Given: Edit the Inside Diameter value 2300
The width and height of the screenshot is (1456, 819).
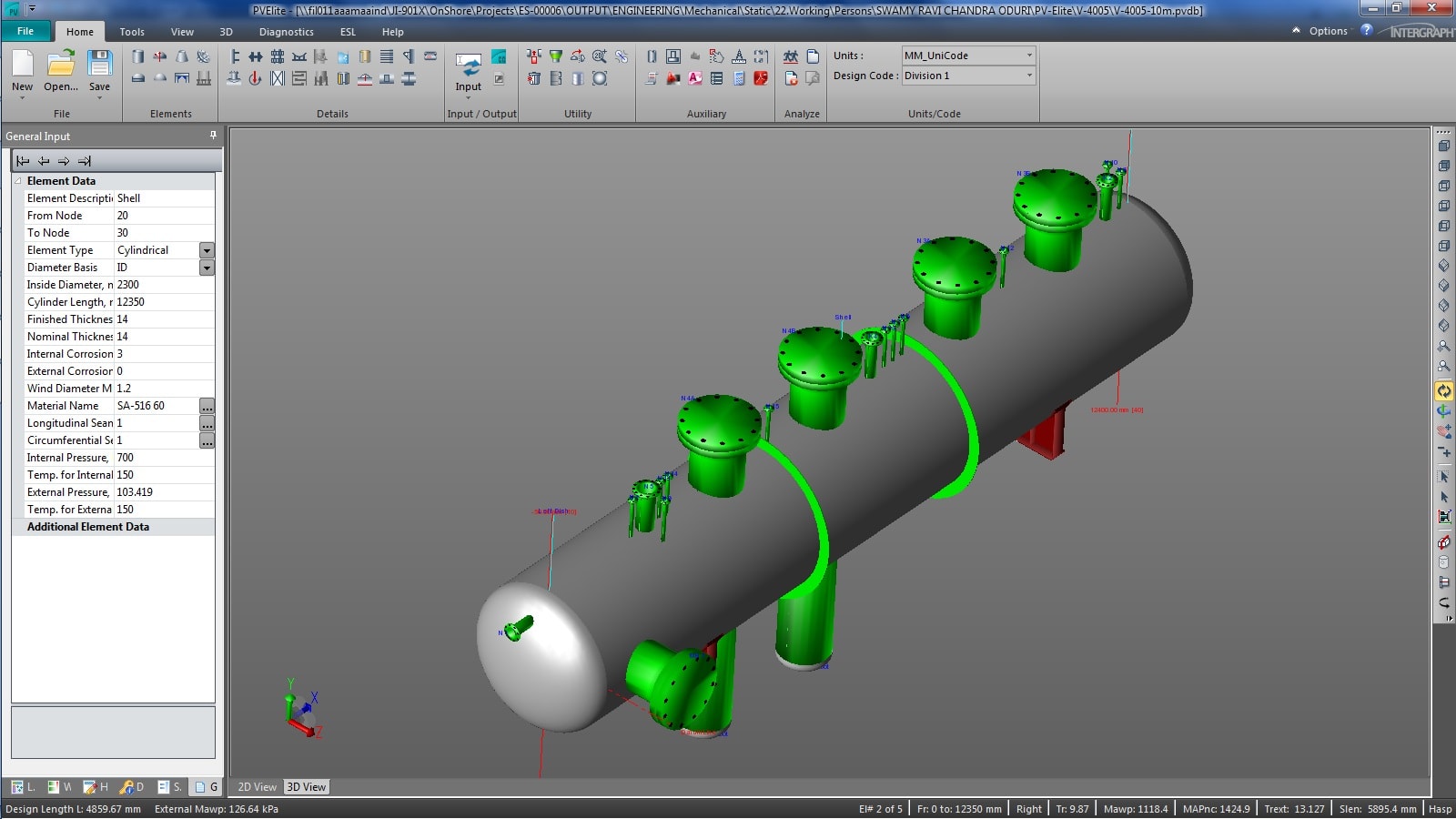Looking at the screenshot, I should click(164, 285).
